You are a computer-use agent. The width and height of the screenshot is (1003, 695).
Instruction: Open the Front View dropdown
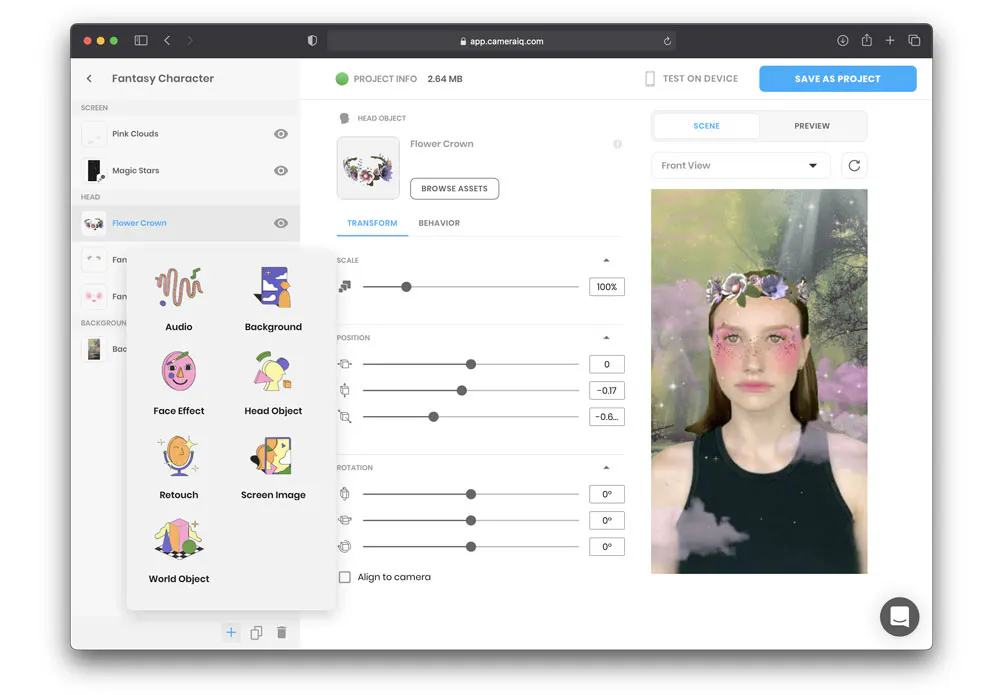pos(741,166)
